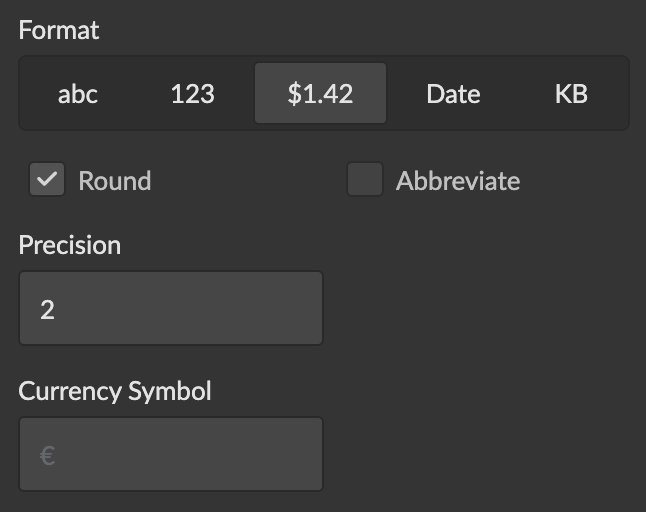Enable the Abbreviate checkbox
646x512 pixels.
pyautogui.click(x=365, y=180)
